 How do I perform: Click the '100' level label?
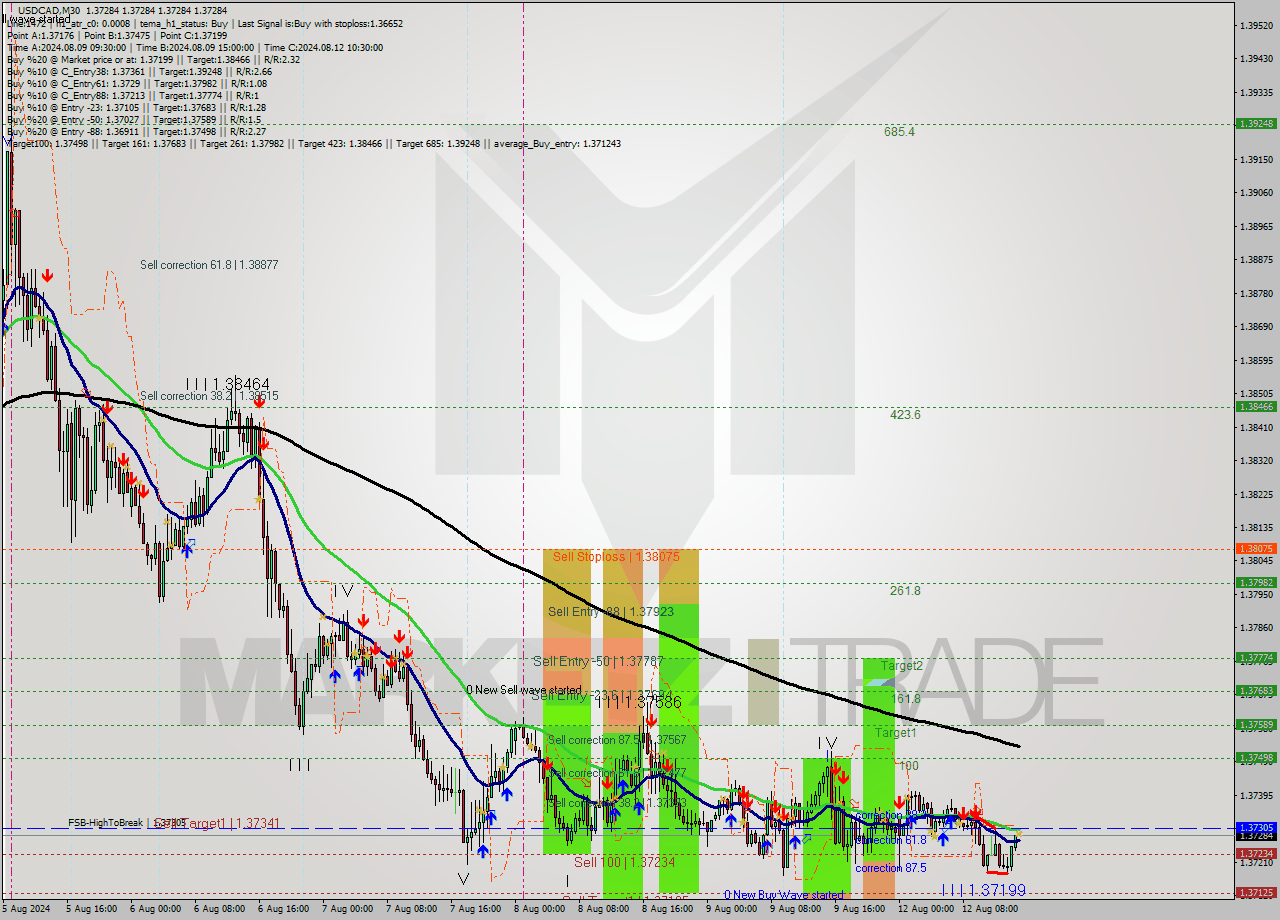point(908,765)
